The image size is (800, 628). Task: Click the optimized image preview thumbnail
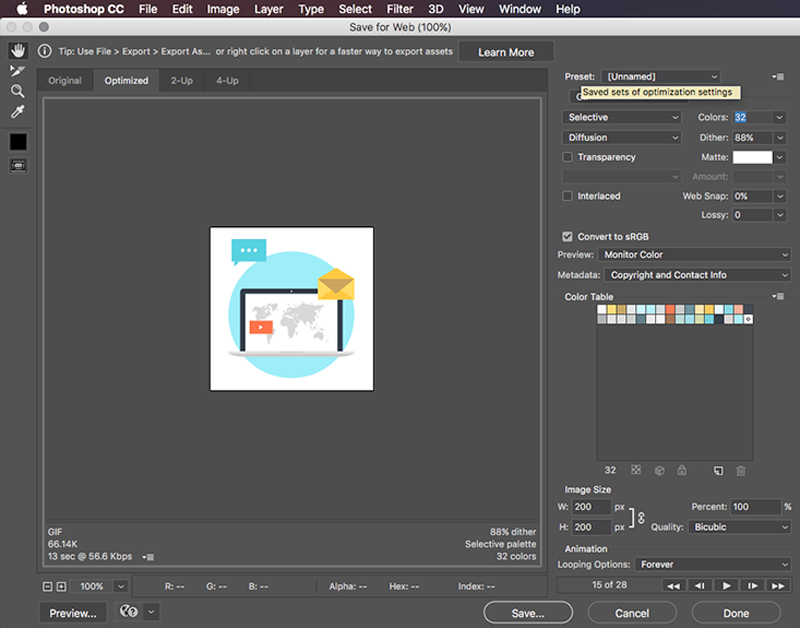pyautogui.click(x=292, y=309)
